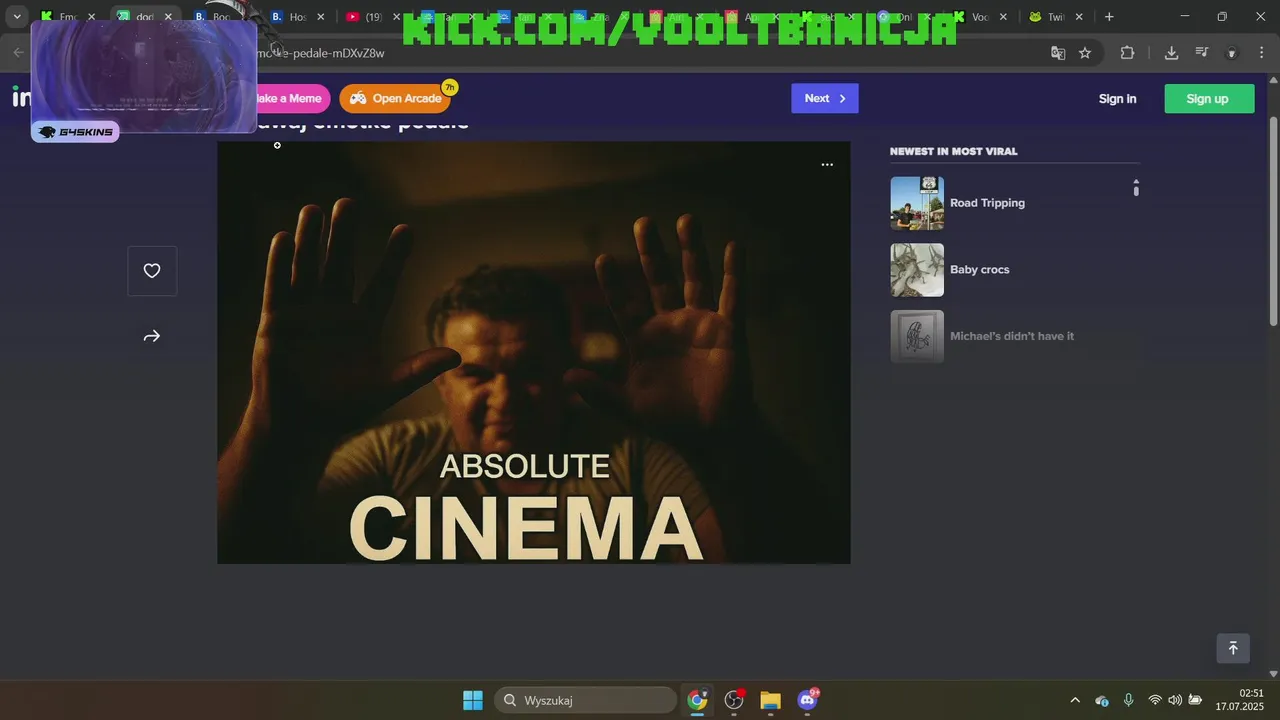Click the green Sign up button
The height and width of the screenshot is (720, 1280).
point(1209,98)
